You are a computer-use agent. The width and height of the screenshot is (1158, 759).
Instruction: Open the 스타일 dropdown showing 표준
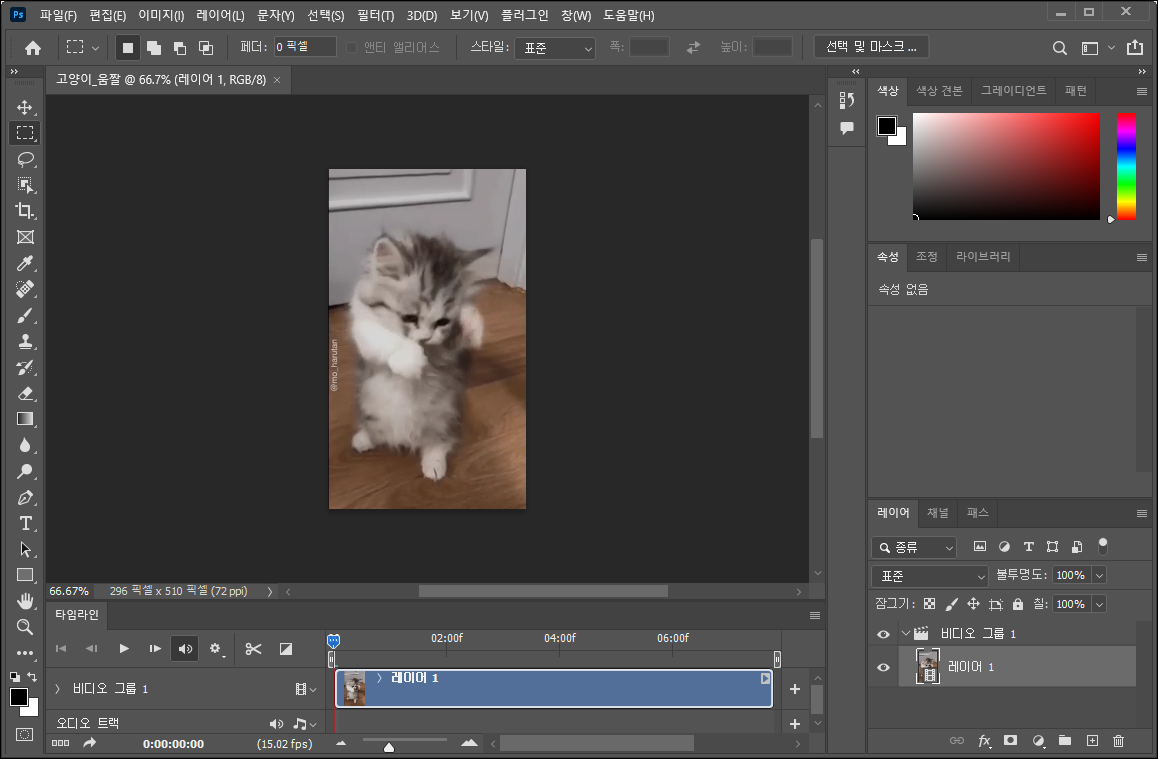(555, 48)
